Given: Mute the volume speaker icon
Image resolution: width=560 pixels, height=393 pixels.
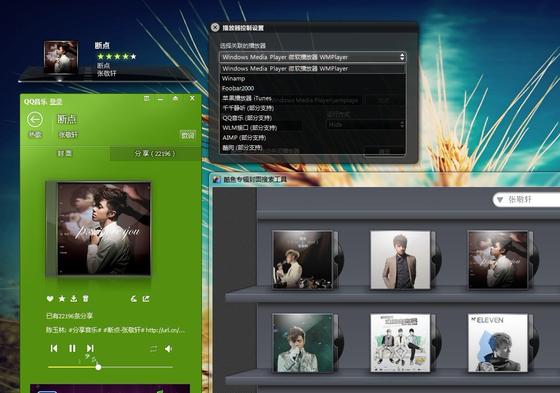Looking at the screenshot, I should click(x=169, y=348).
